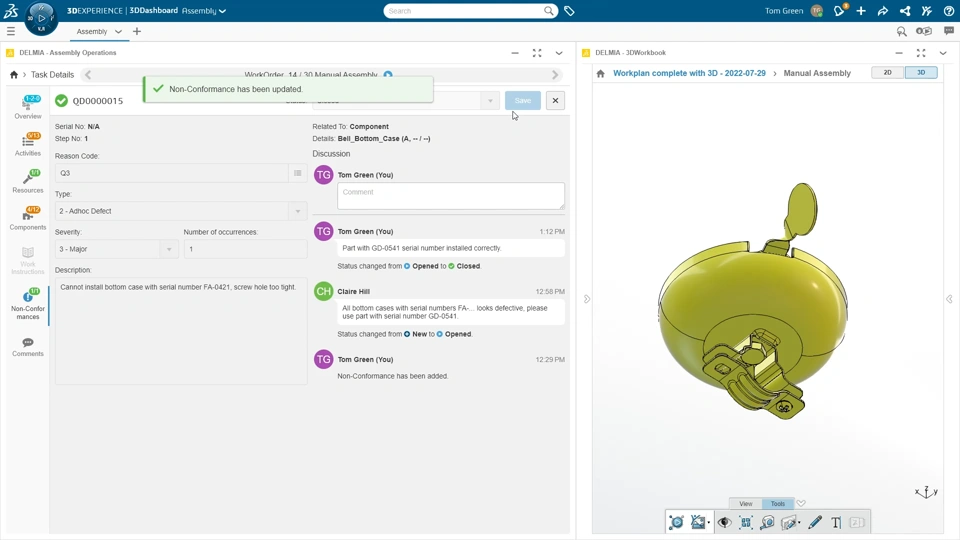Click the play animation tool
Screen dimensions: 960x540
click(x=677, y=522)
